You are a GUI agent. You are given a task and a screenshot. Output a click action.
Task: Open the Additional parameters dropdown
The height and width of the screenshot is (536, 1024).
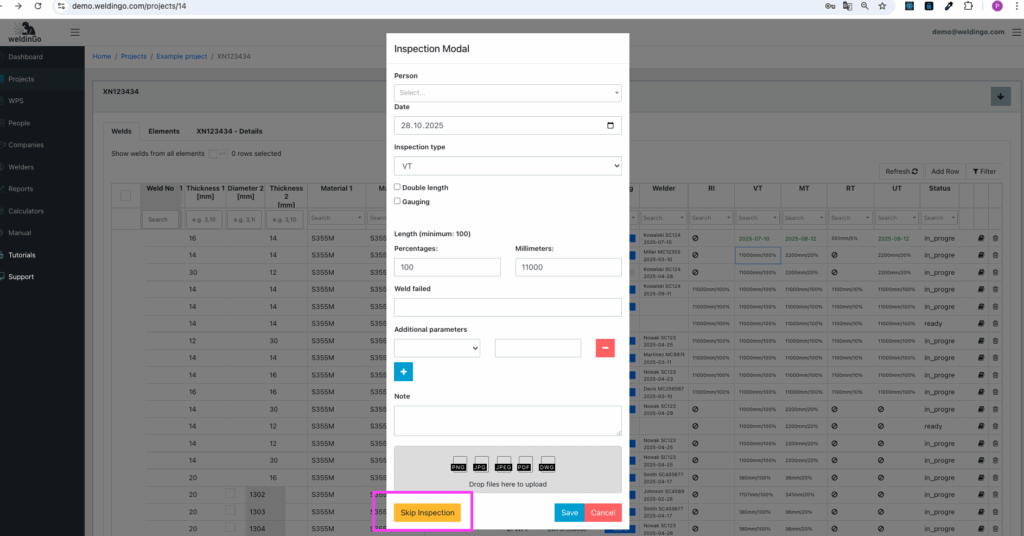[x=437, y=348]
